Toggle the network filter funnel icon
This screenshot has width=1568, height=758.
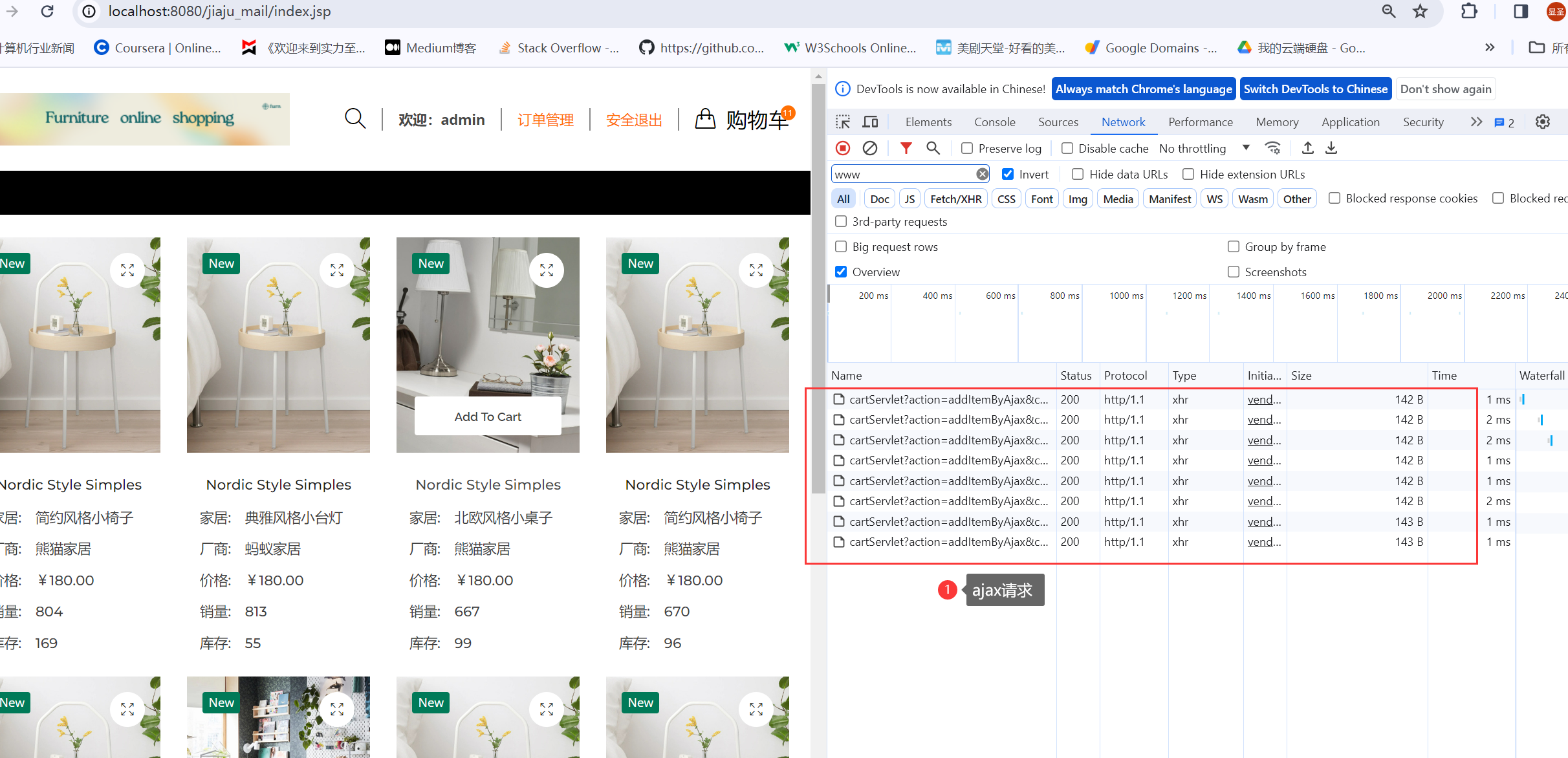point(906,148)
